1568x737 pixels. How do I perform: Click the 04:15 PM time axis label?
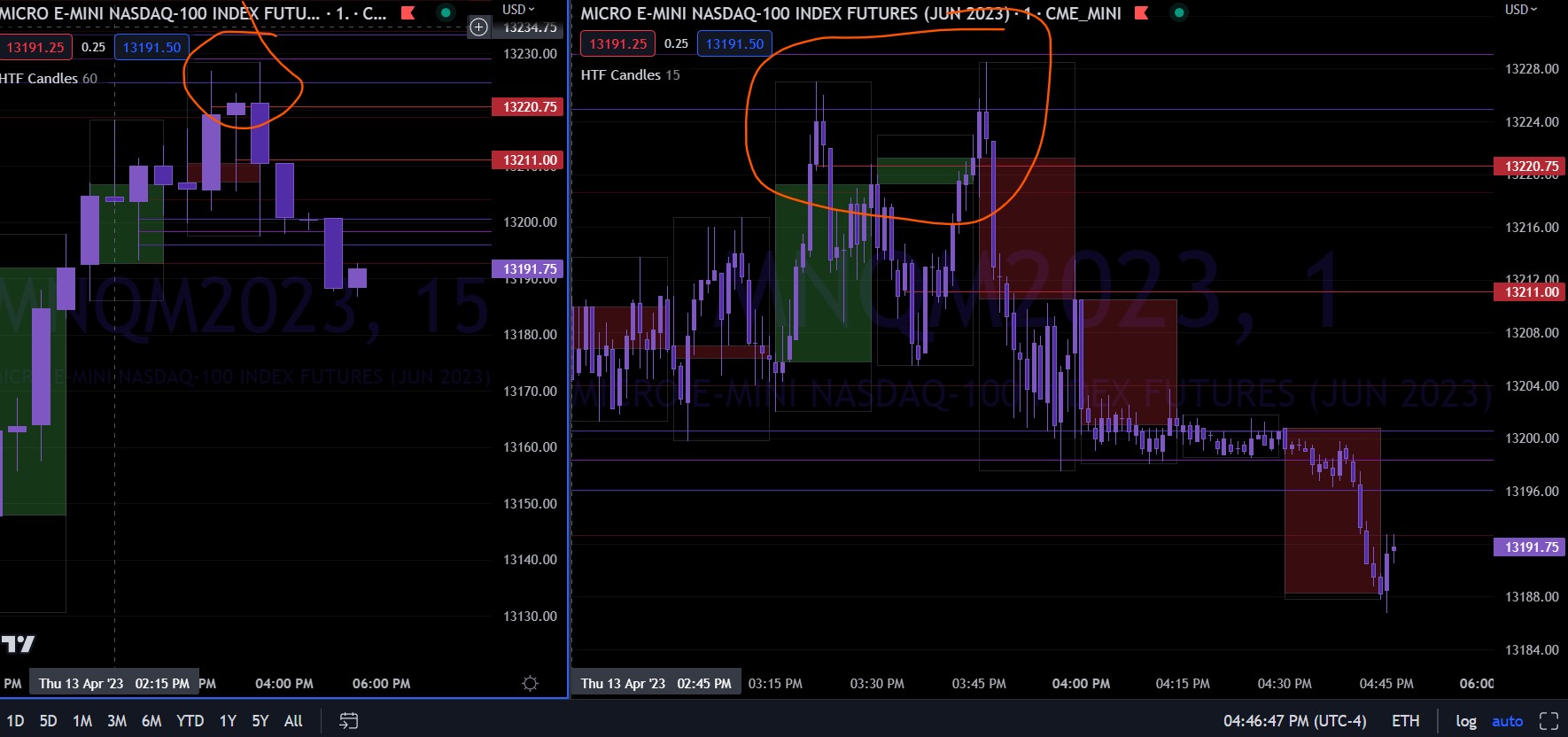pos(1183,684)
